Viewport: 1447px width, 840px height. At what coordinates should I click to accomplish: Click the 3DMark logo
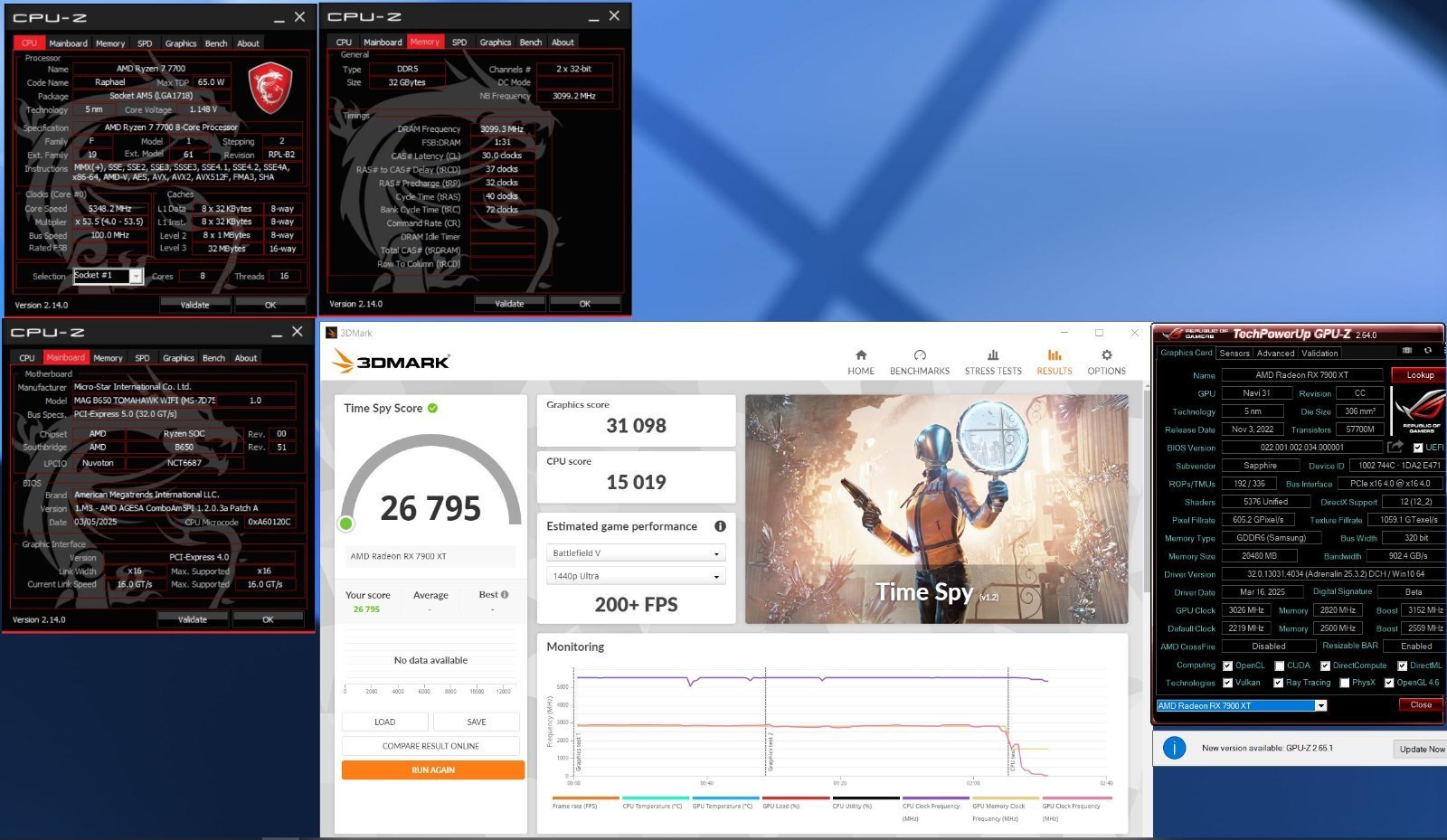pos(391,362)
